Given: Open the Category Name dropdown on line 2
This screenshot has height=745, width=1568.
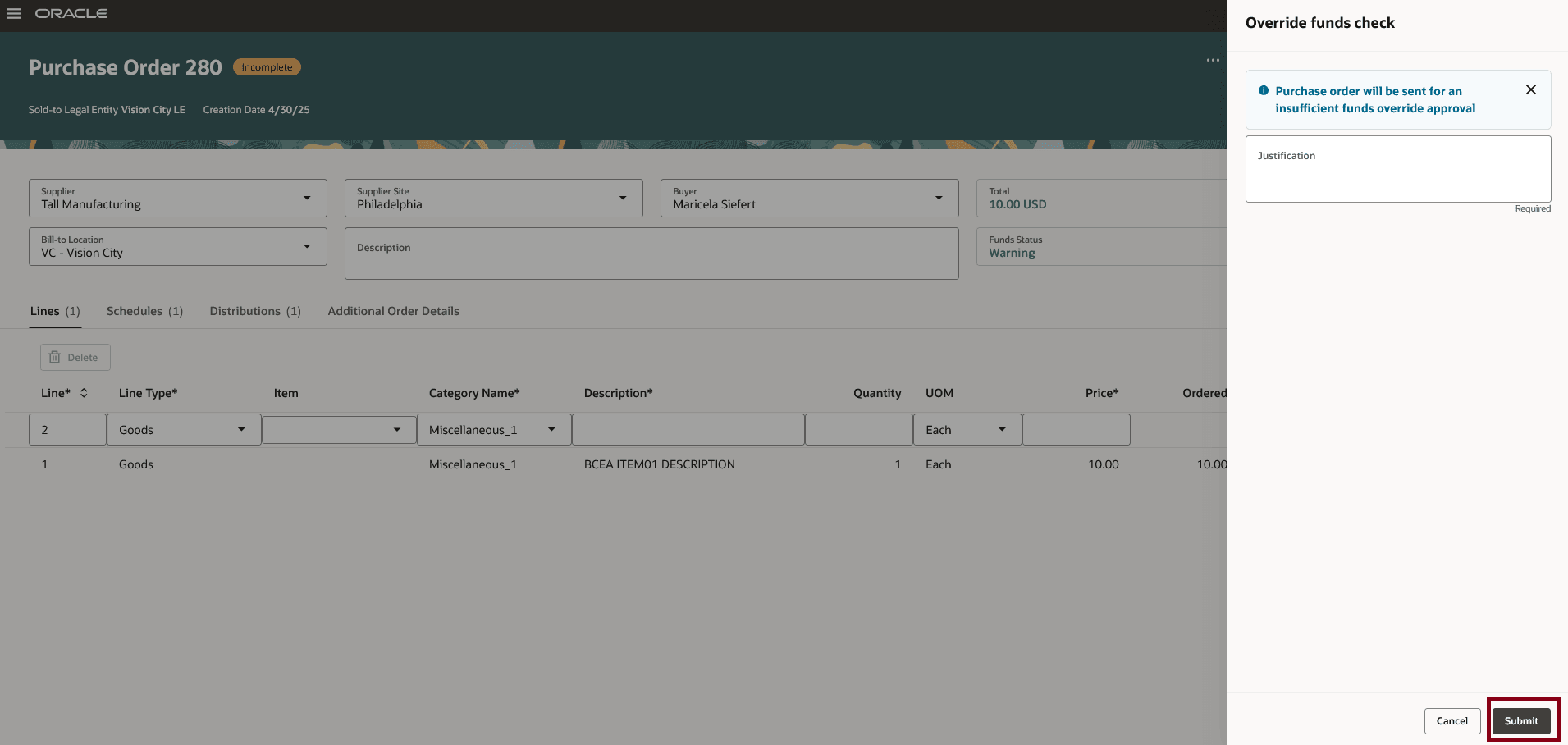Looking at the screenshot, I should point(551,429).
